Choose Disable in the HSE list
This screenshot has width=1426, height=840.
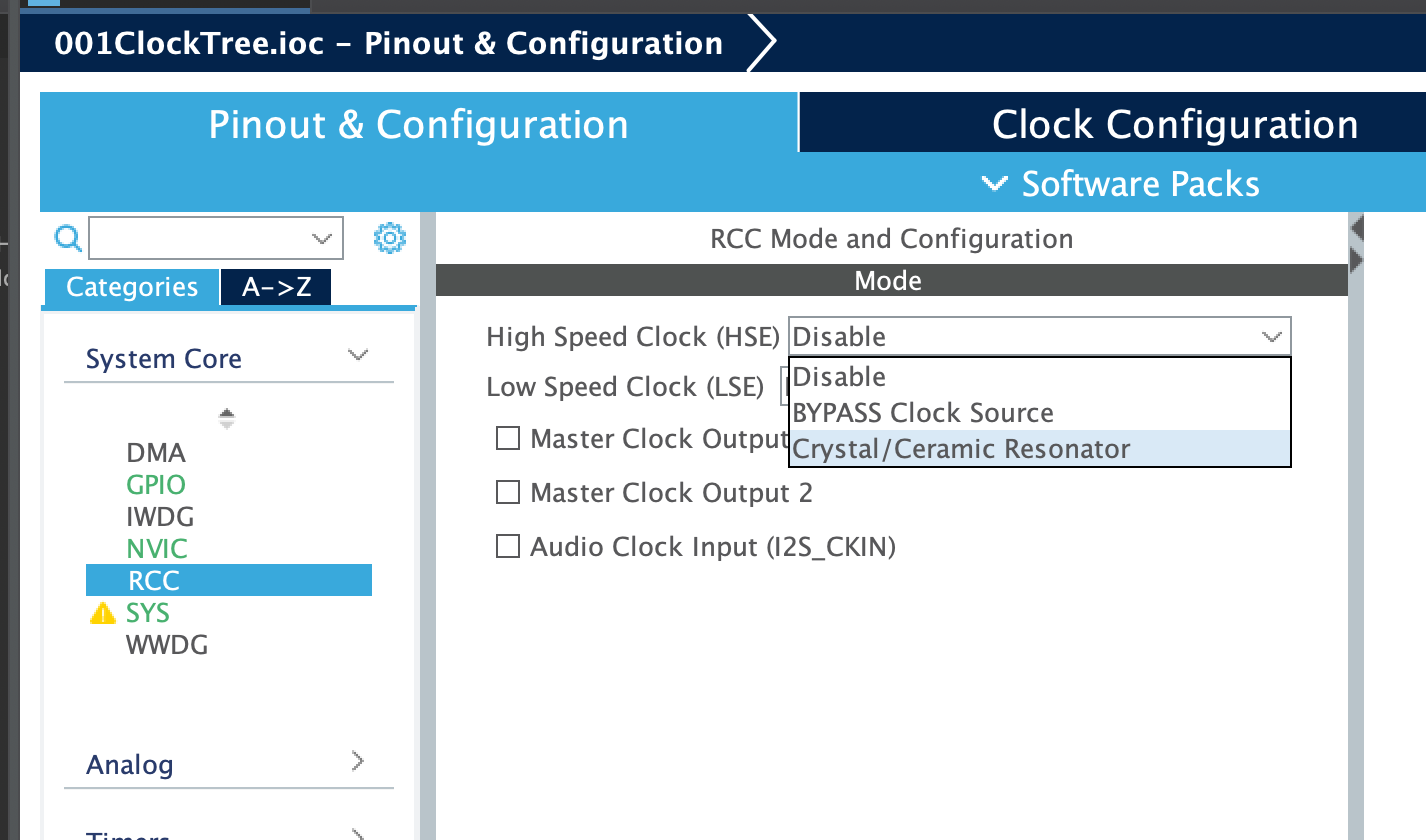pos(1040,377)
